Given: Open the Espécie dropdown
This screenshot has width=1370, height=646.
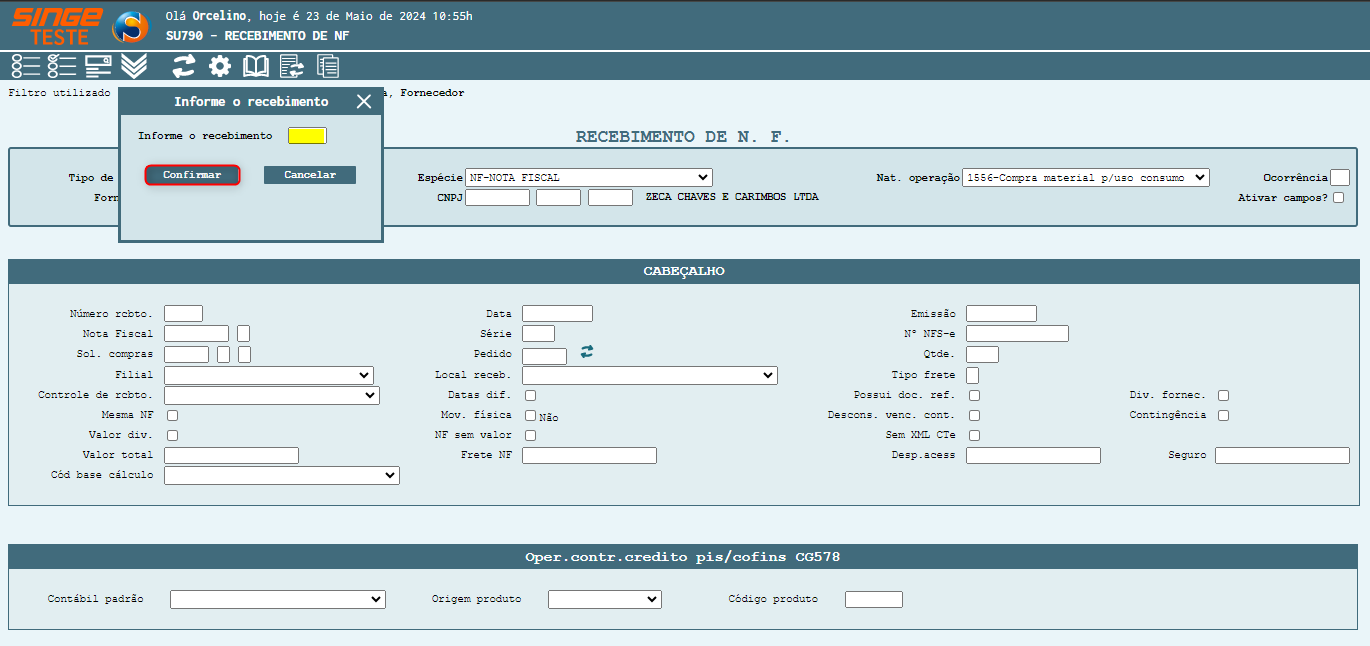Looking at the screenshot, I should (588, 178).
